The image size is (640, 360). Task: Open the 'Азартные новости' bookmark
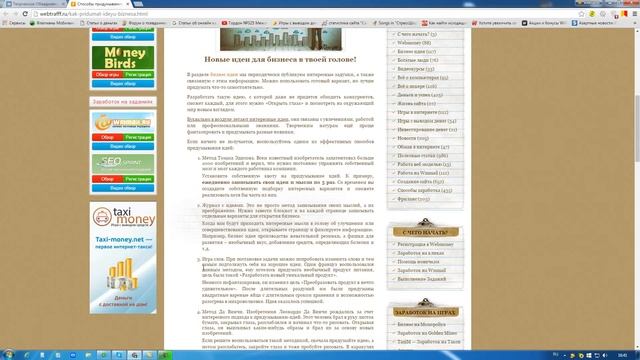point(592,23)
